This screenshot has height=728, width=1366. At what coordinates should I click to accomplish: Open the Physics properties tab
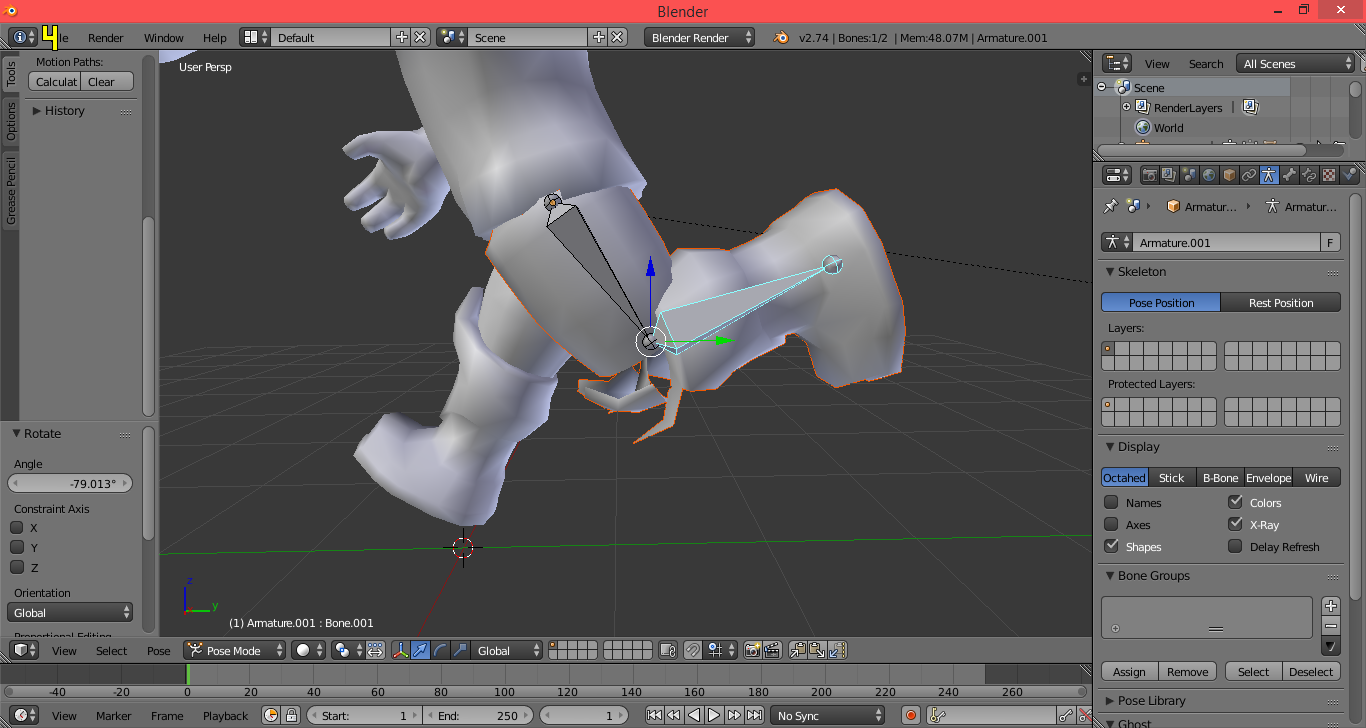tap(1349, 175)
